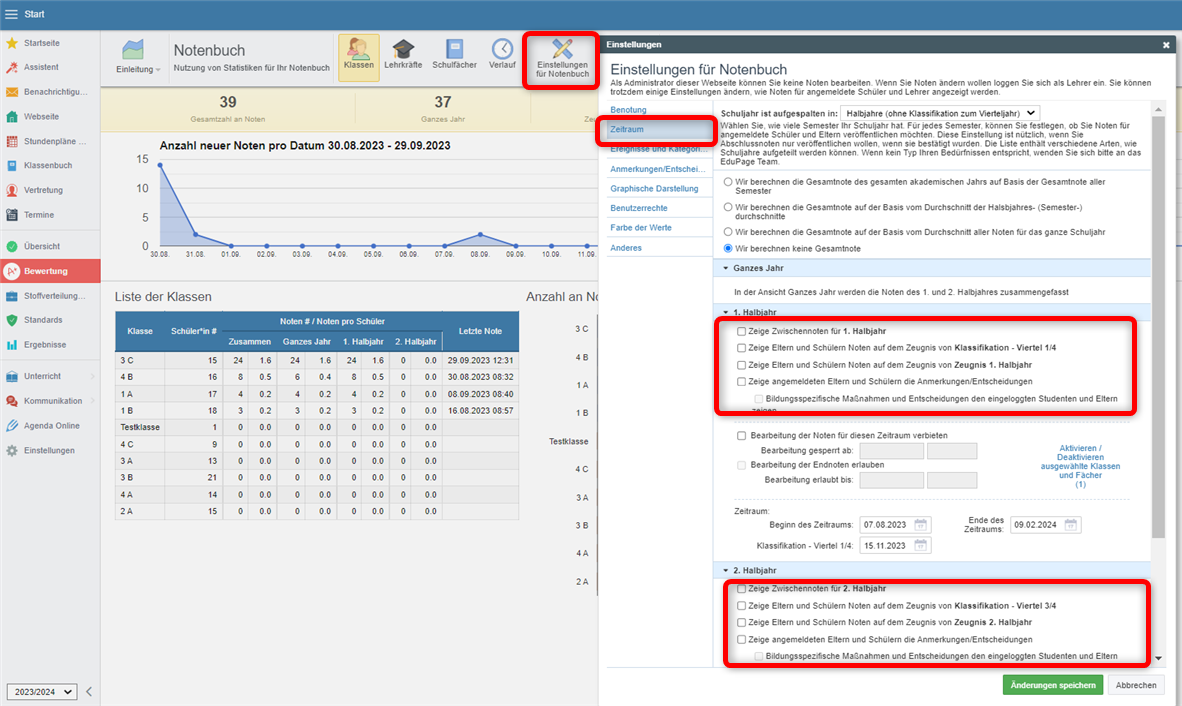Click the Standards shield icon
This screenshot has height=706, width=1182.
[12, 320]
